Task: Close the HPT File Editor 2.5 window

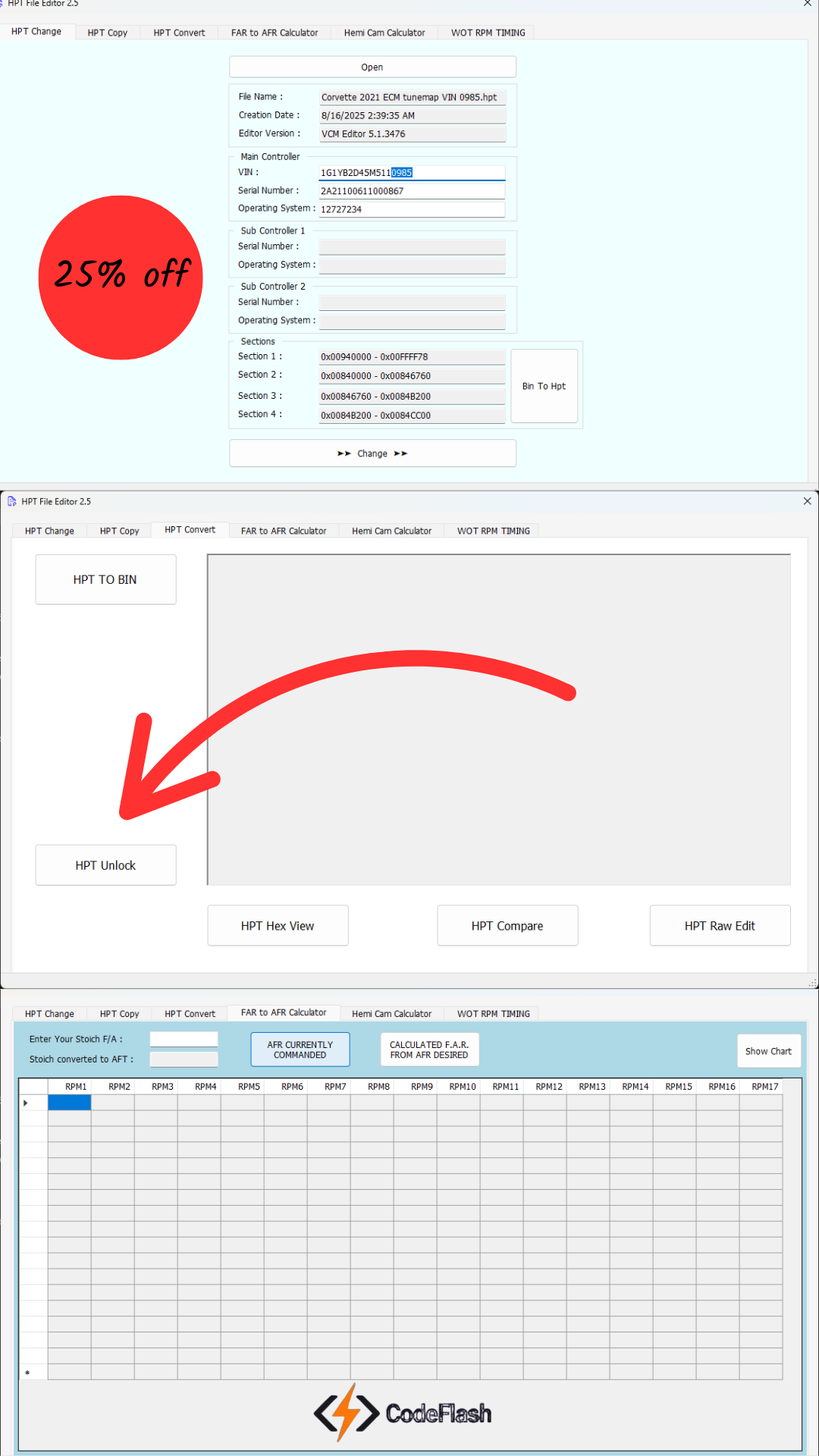Action: click(807, 501)
